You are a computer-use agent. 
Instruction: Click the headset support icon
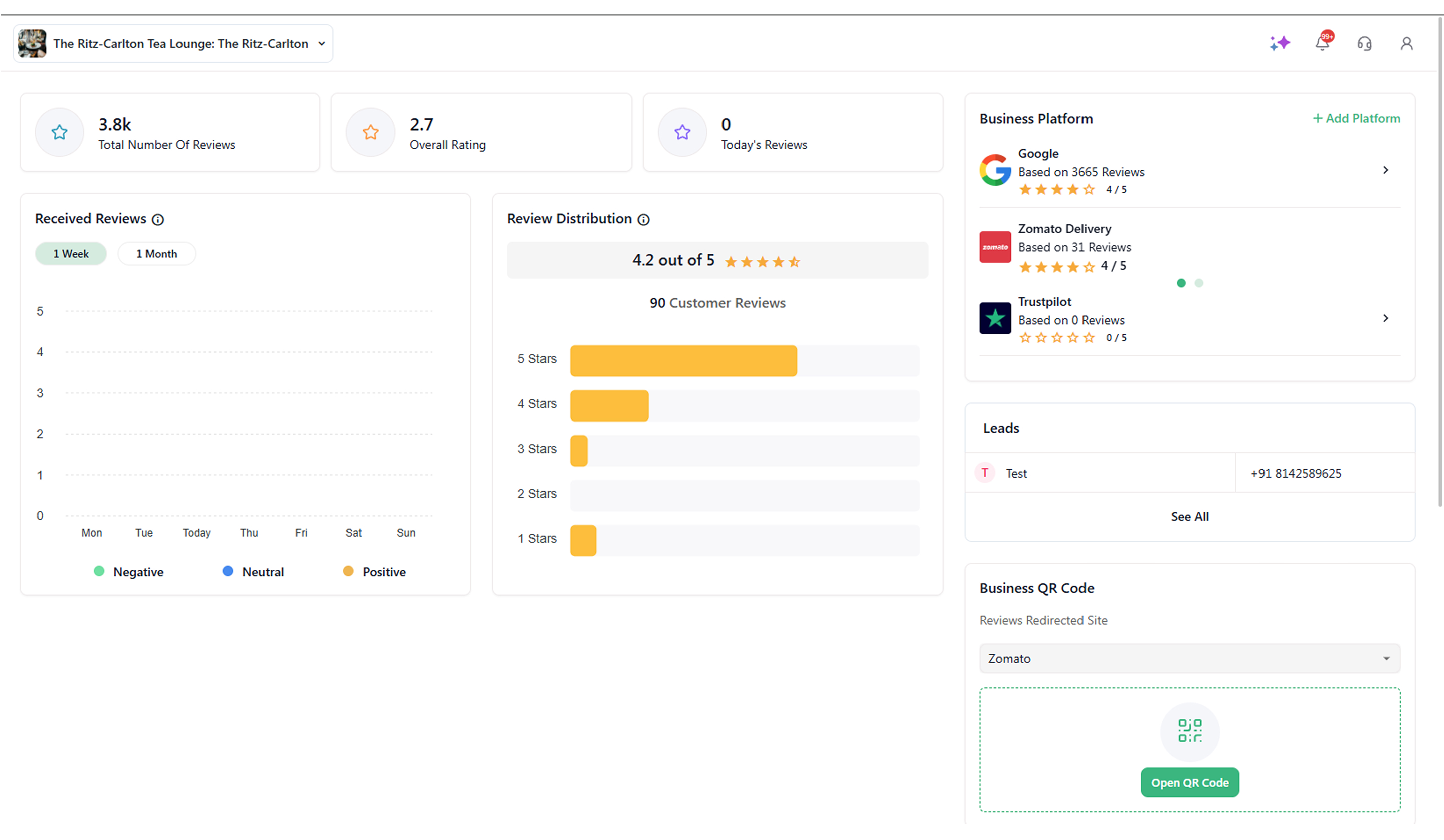[x=1364, y=44]
